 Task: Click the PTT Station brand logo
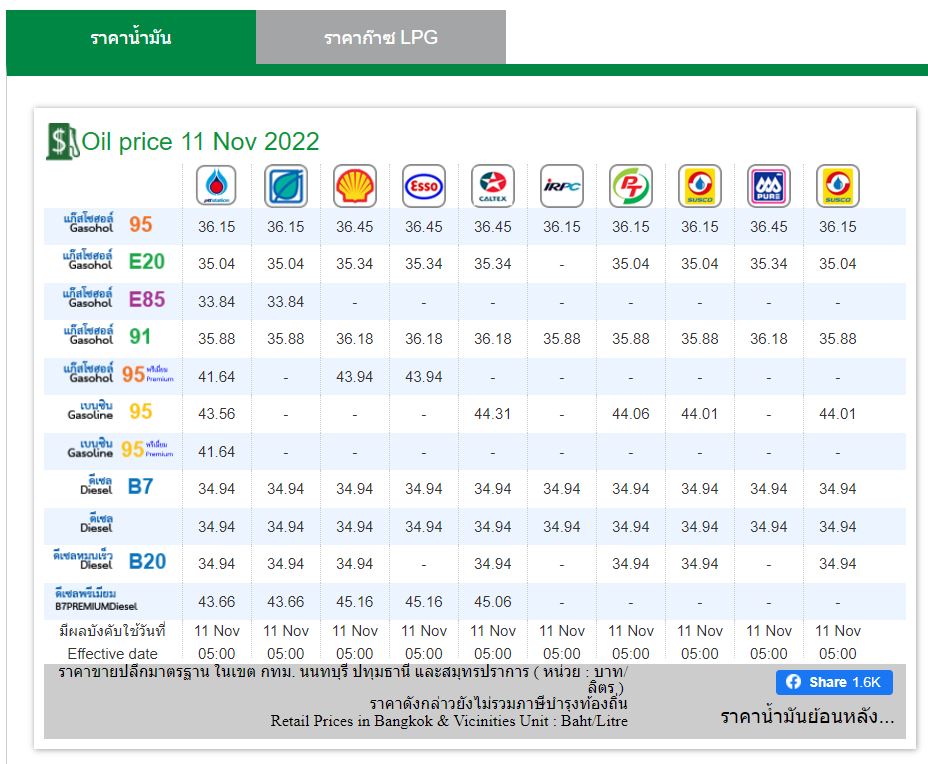click(216, 186)
